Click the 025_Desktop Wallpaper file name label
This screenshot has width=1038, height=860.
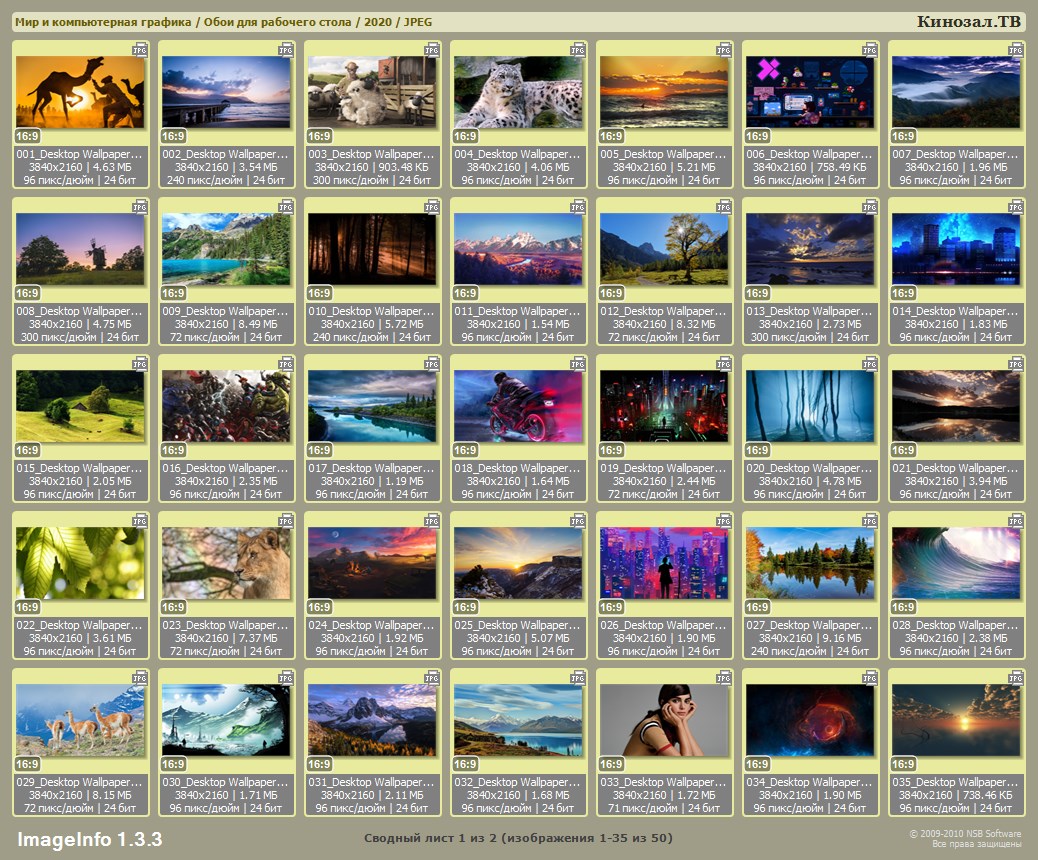[x=518, y=625]
